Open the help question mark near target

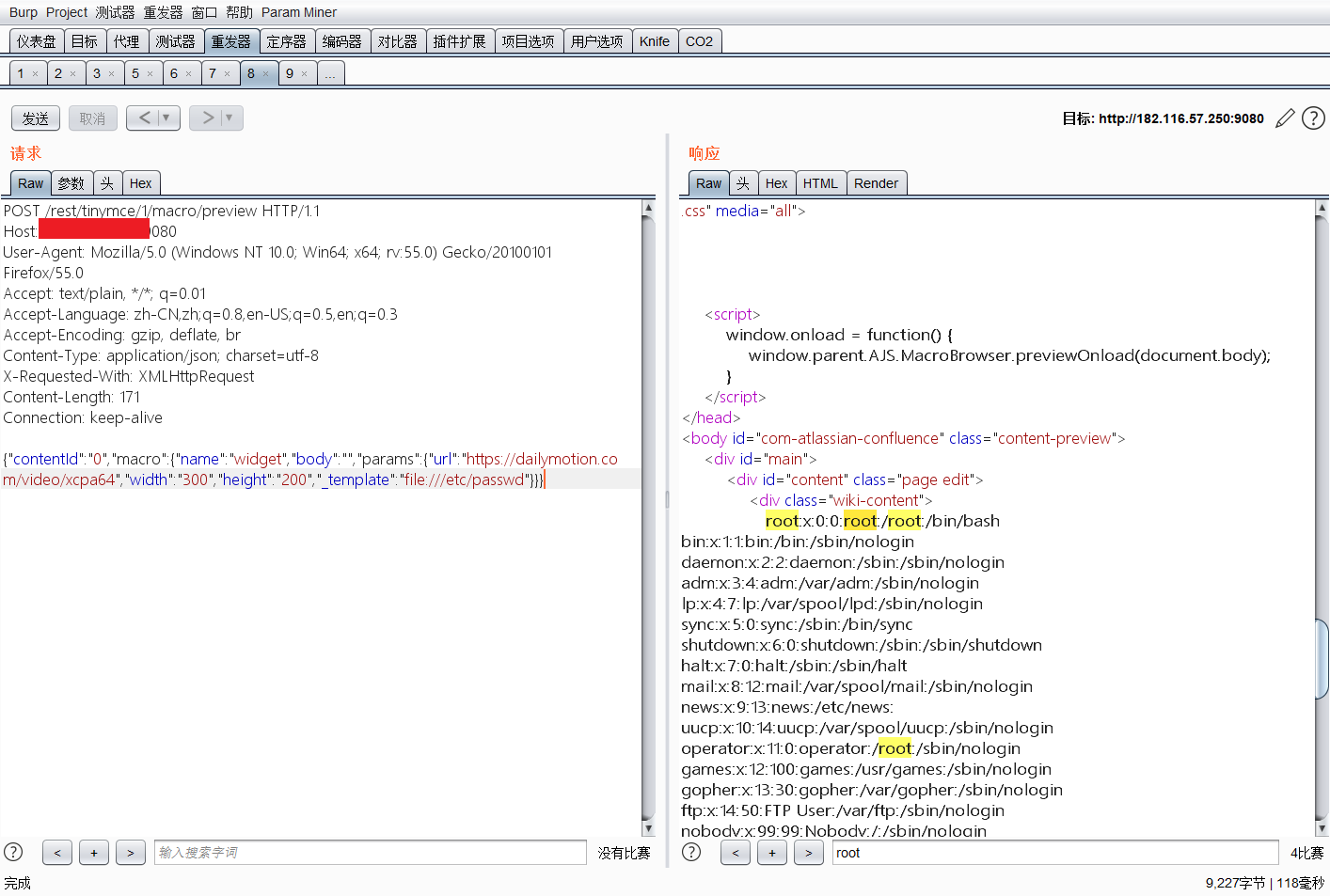pos(1313,118)
